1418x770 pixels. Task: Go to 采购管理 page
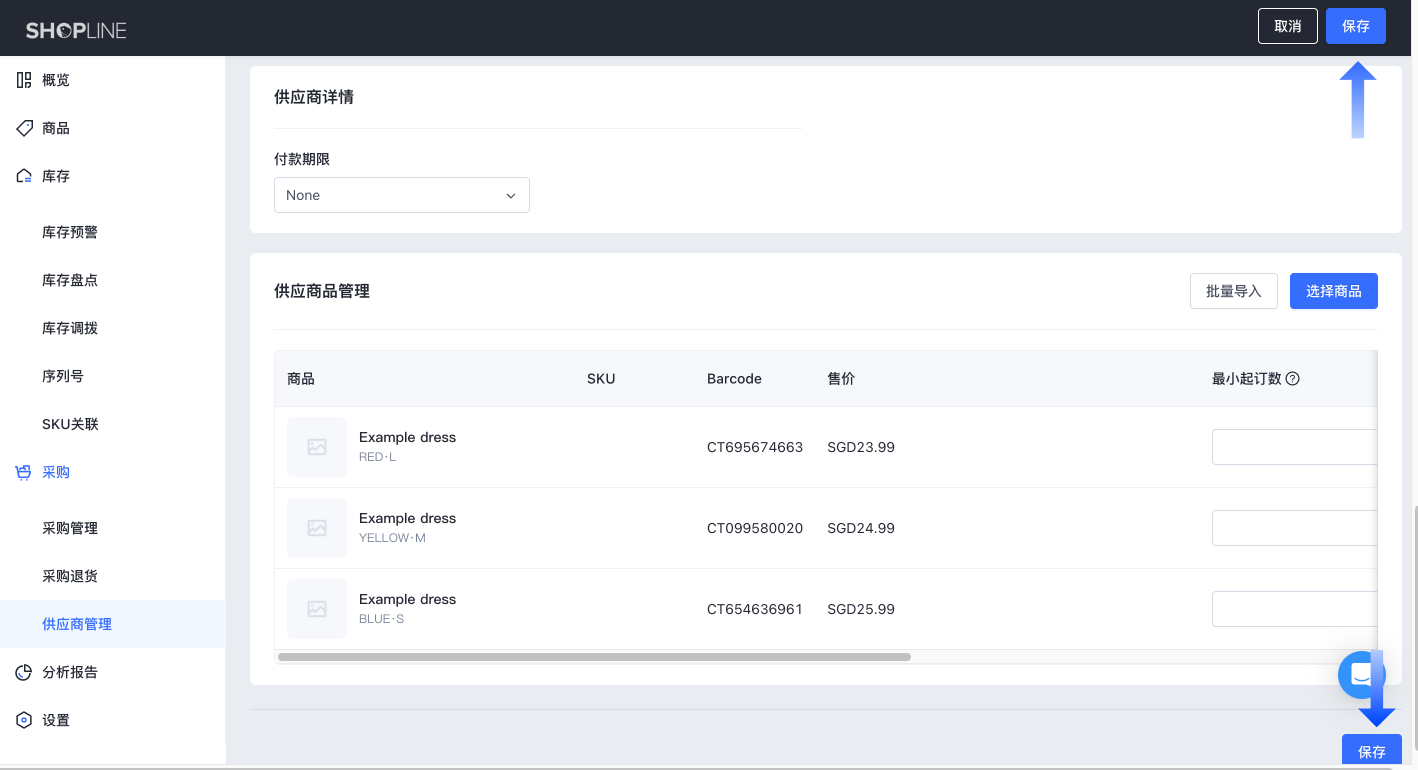click(70, 528)
